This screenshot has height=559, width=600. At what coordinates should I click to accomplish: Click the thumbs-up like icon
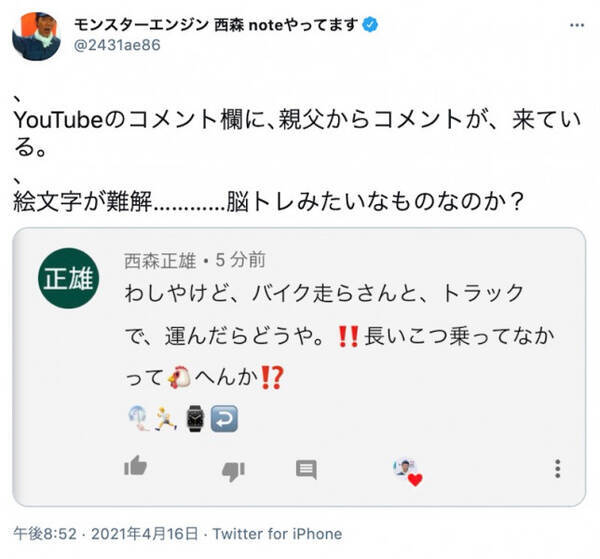click(x=135, y=468)
